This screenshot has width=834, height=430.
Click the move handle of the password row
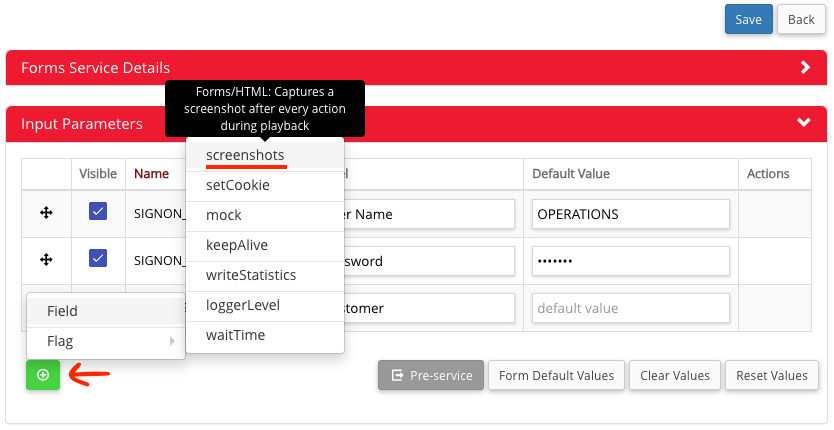(46, 260)
